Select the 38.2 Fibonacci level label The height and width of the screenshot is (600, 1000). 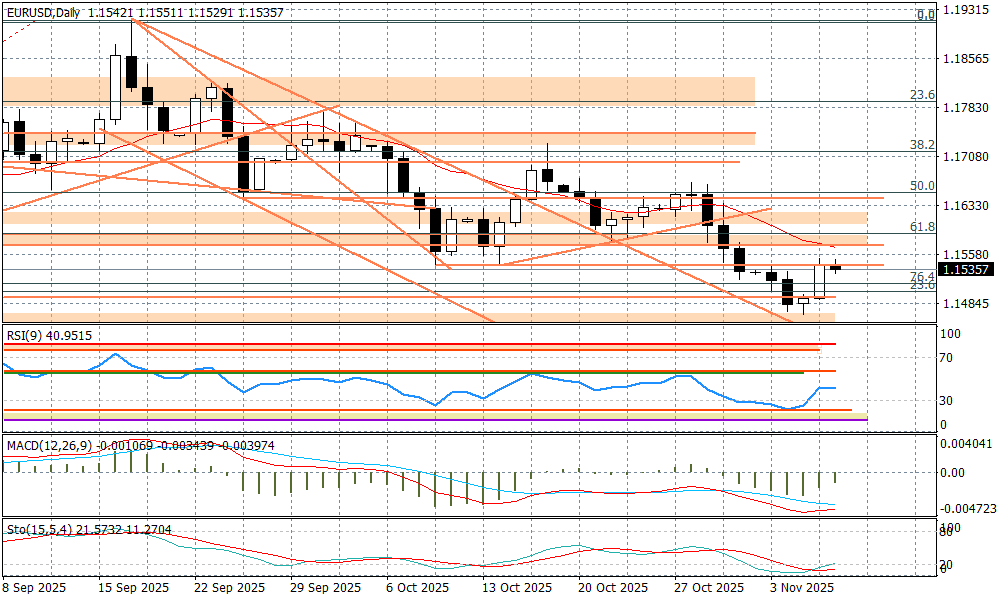pos(922,145)
